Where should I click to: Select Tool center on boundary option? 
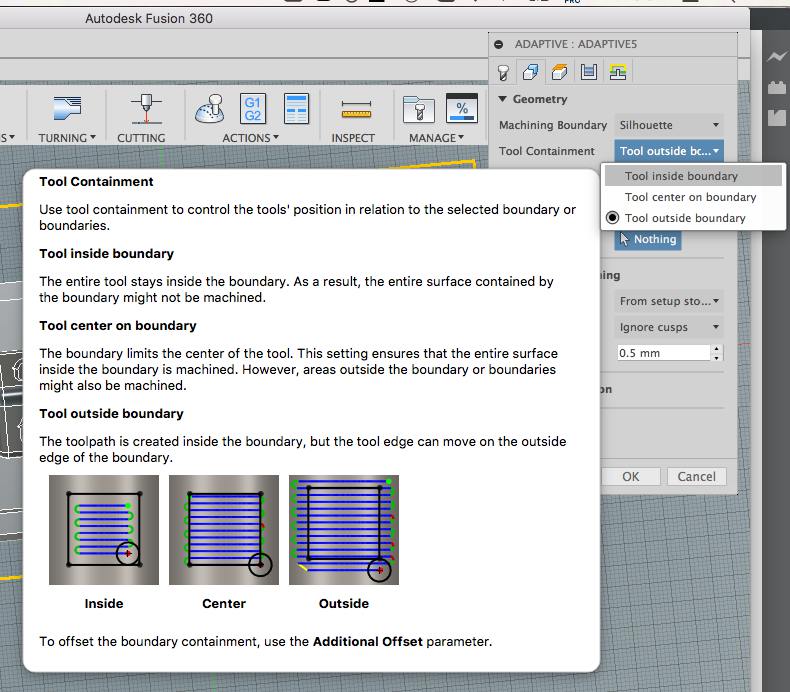pos(693,197)
